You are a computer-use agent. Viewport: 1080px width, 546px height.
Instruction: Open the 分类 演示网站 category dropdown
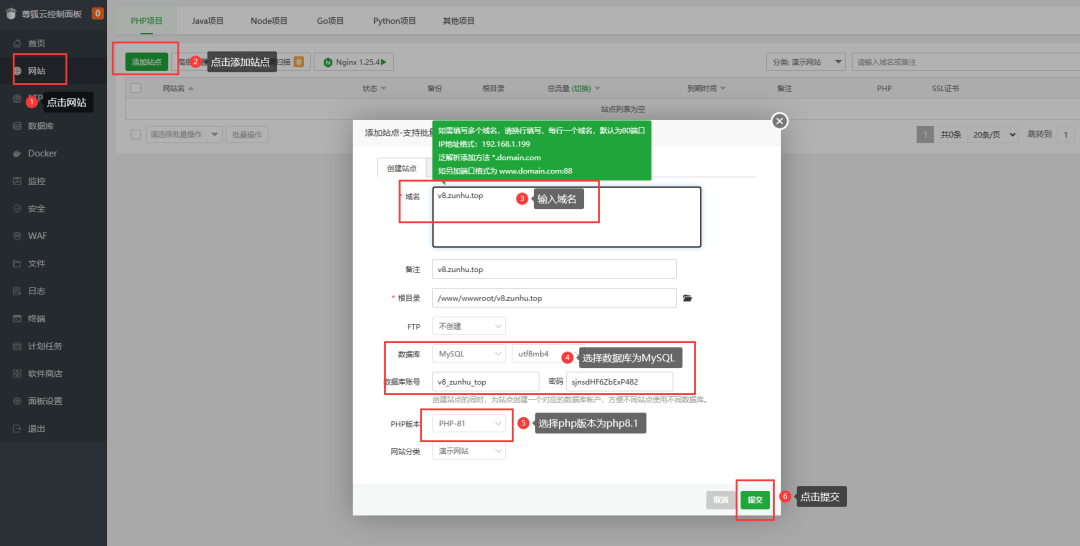tap(806, 62)
